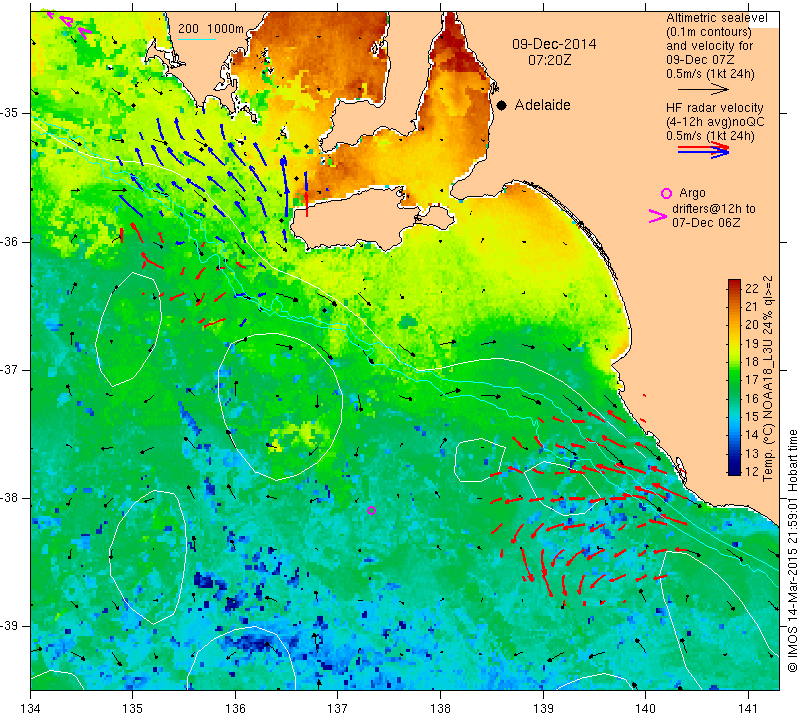Click the HF radar velocity legend text
This screenshot has width=800, height=720.
click(714, 108)
